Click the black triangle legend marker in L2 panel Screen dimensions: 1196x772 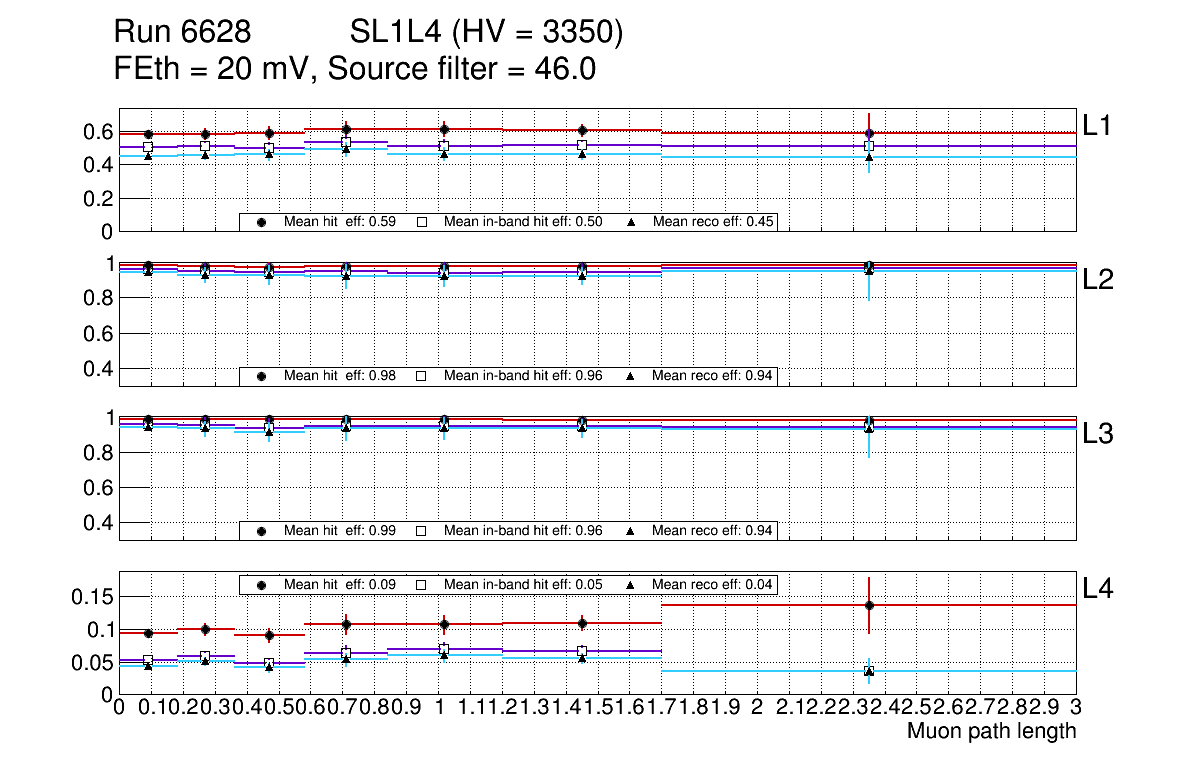click(630, 376)
